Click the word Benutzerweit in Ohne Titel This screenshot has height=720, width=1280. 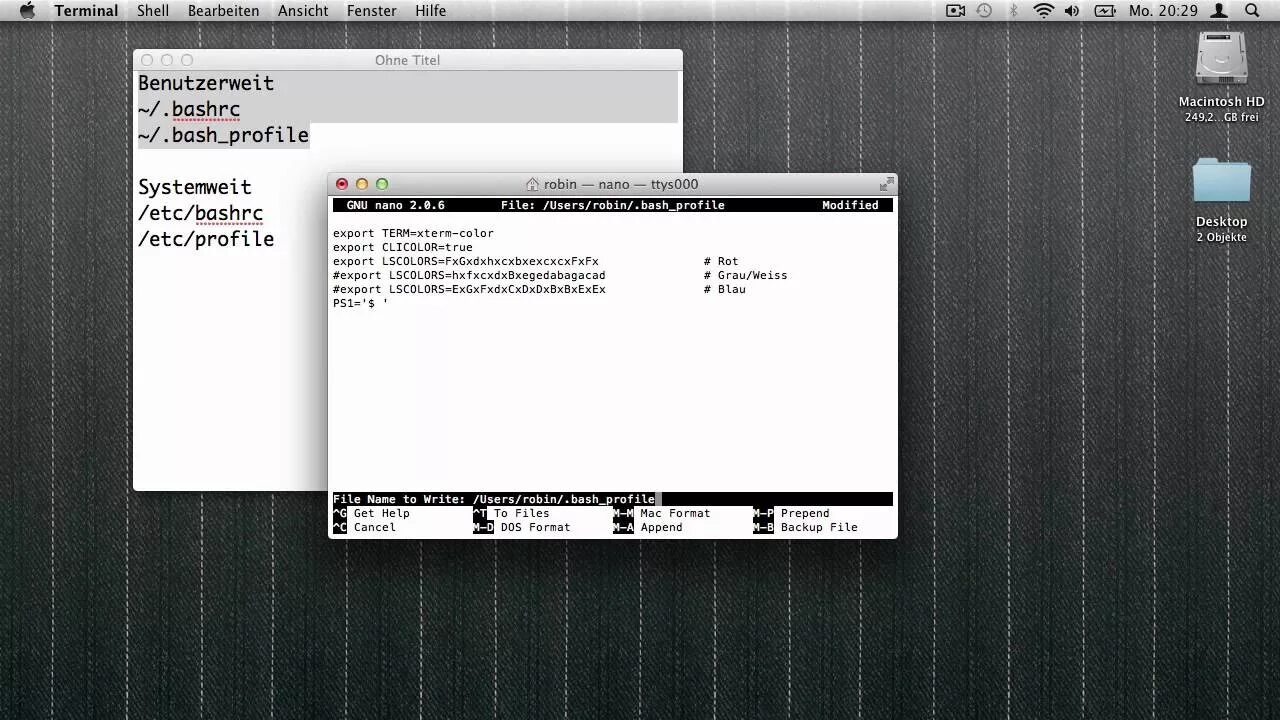click(x=206, y=83)
